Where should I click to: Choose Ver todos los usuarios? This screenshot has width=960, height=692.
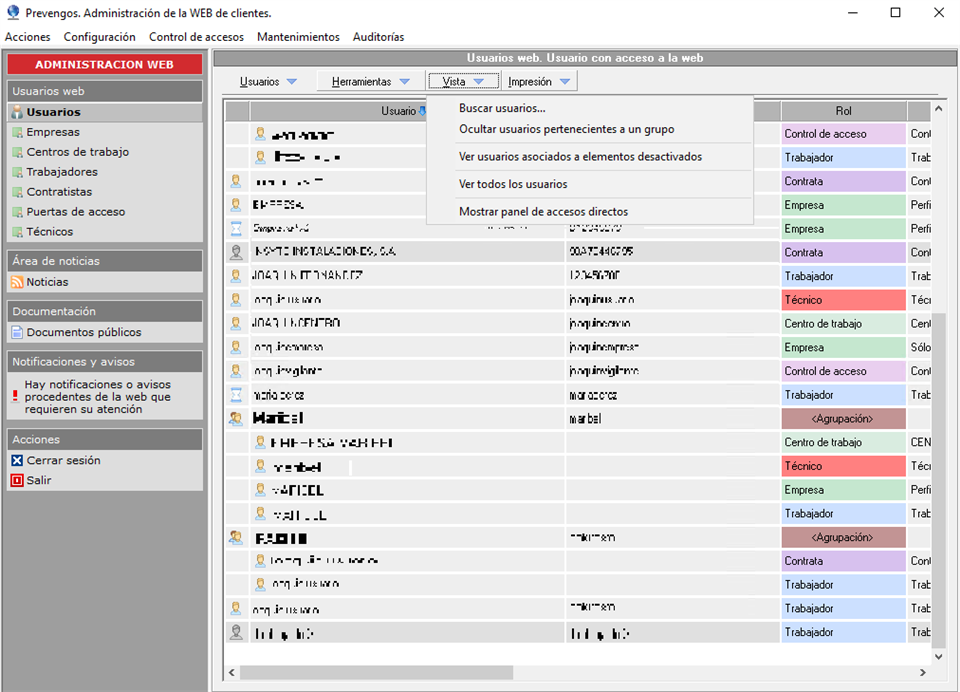pos(513,184)
